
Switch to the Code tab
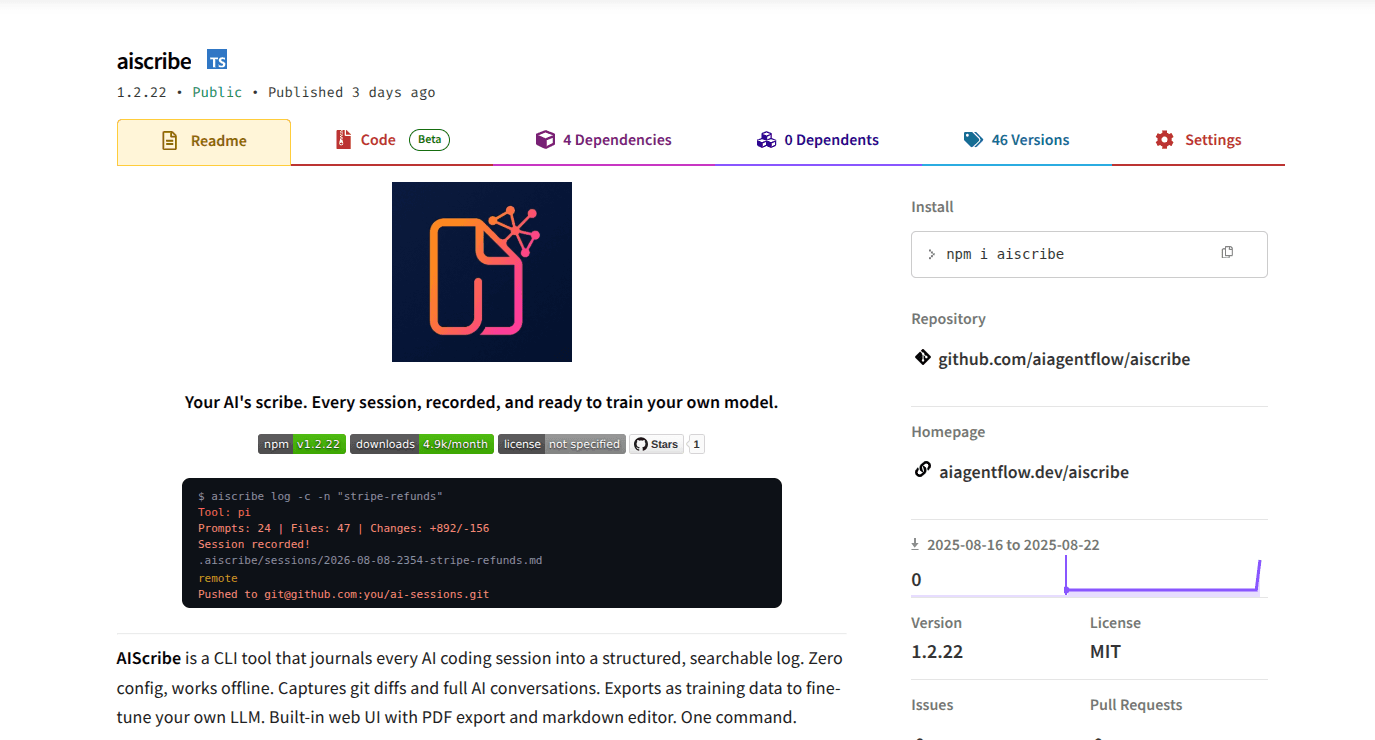point(392,140)
